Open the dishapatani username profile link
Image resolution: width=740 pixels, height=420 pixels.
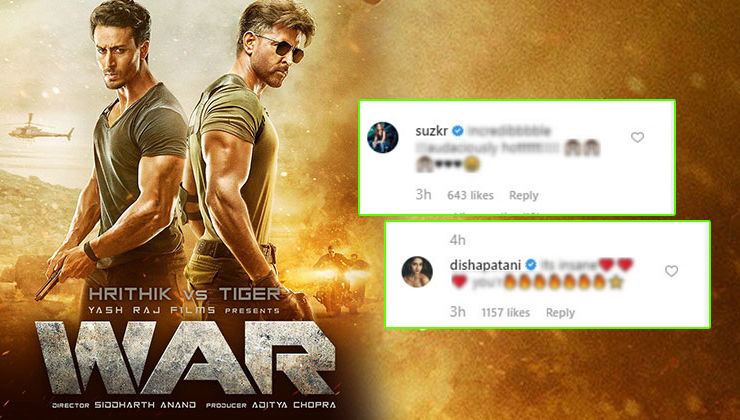click(x=485, y=265)
